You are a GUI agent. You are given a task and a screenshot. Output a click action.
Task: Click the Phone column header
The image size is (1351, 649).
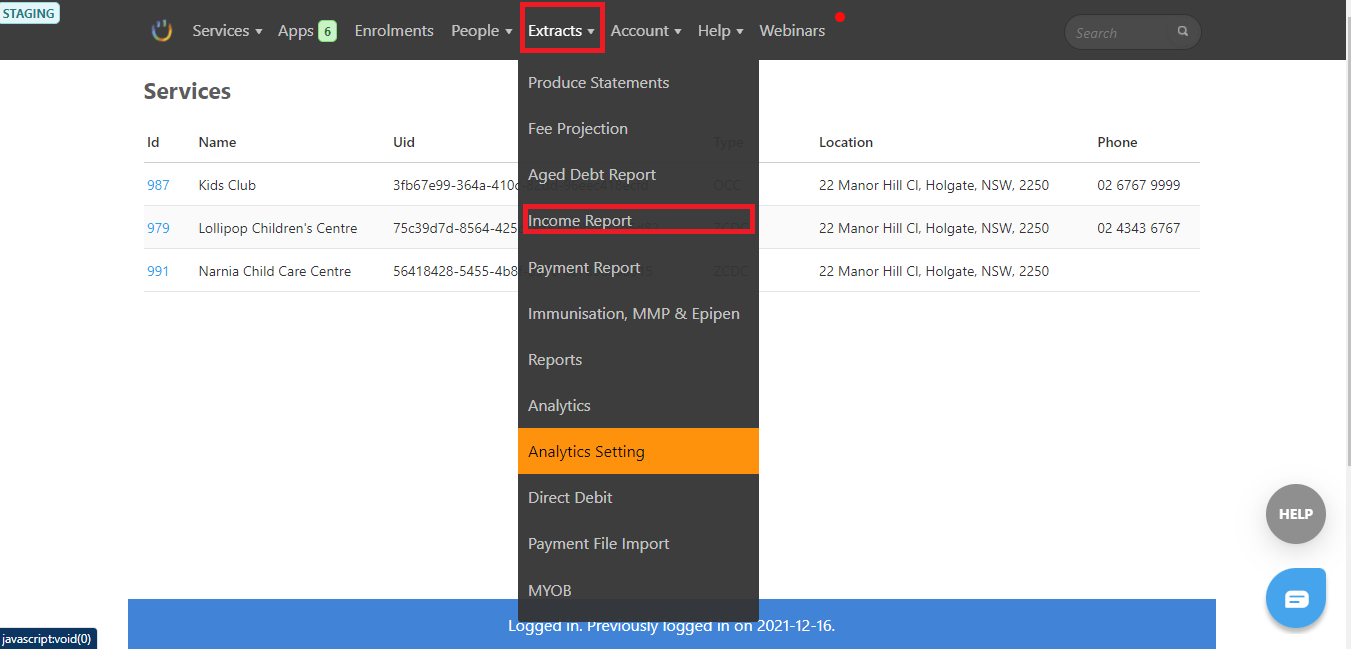[1117, 142]
